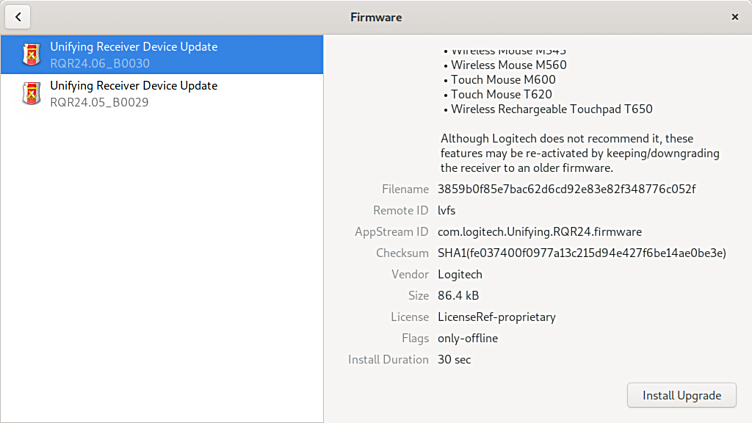
Task: Select the RQR24.05_B0029 version text
Action: coord(99,102)
